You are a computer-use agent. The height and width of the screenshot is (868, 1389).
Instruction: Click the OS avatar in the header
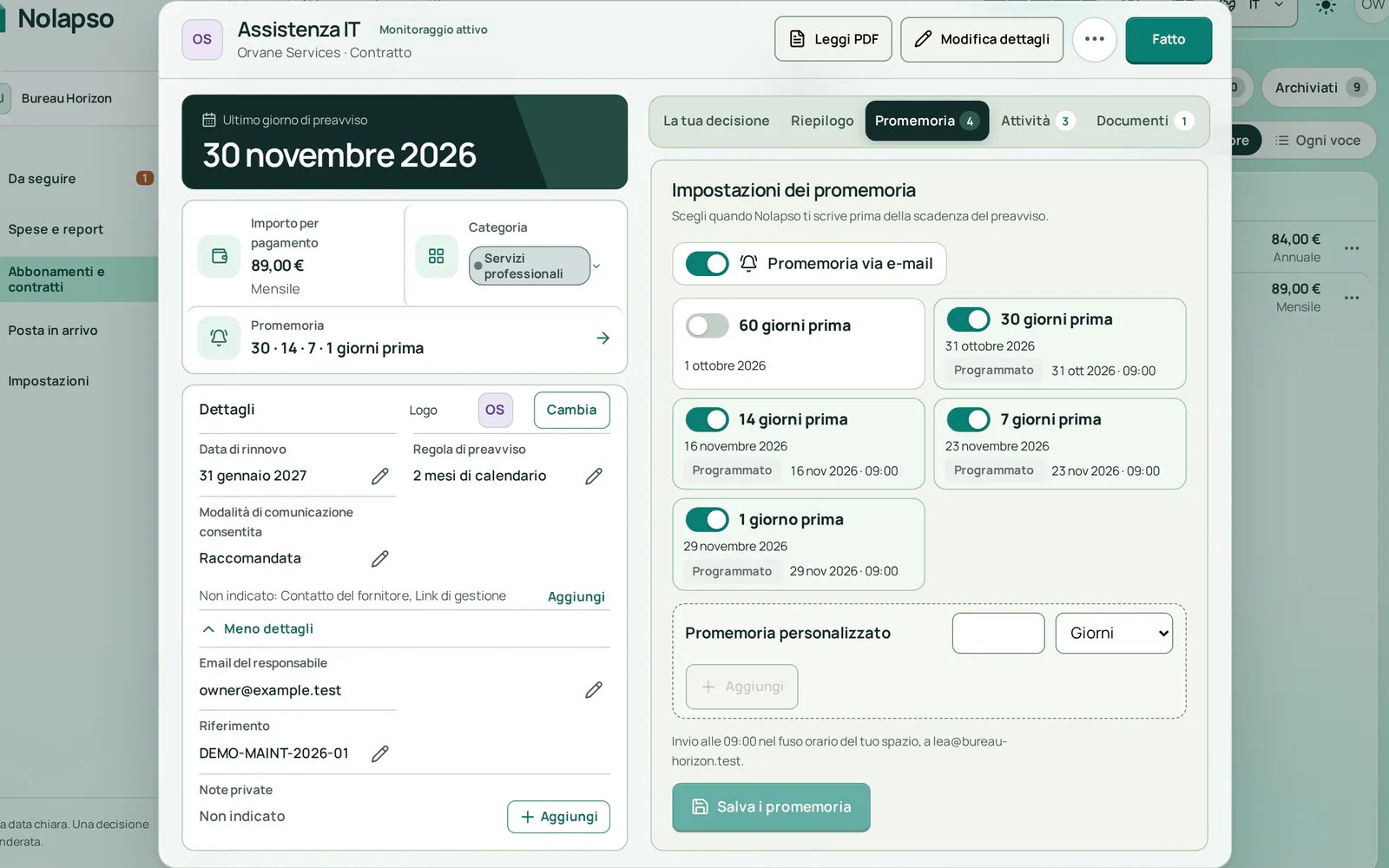(x=202, y=39)
